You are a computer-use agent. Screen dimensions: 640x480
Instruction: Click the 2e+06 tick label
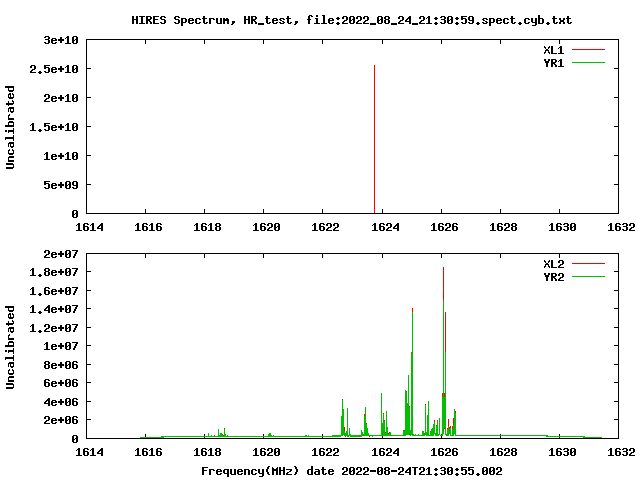(61, 420)
